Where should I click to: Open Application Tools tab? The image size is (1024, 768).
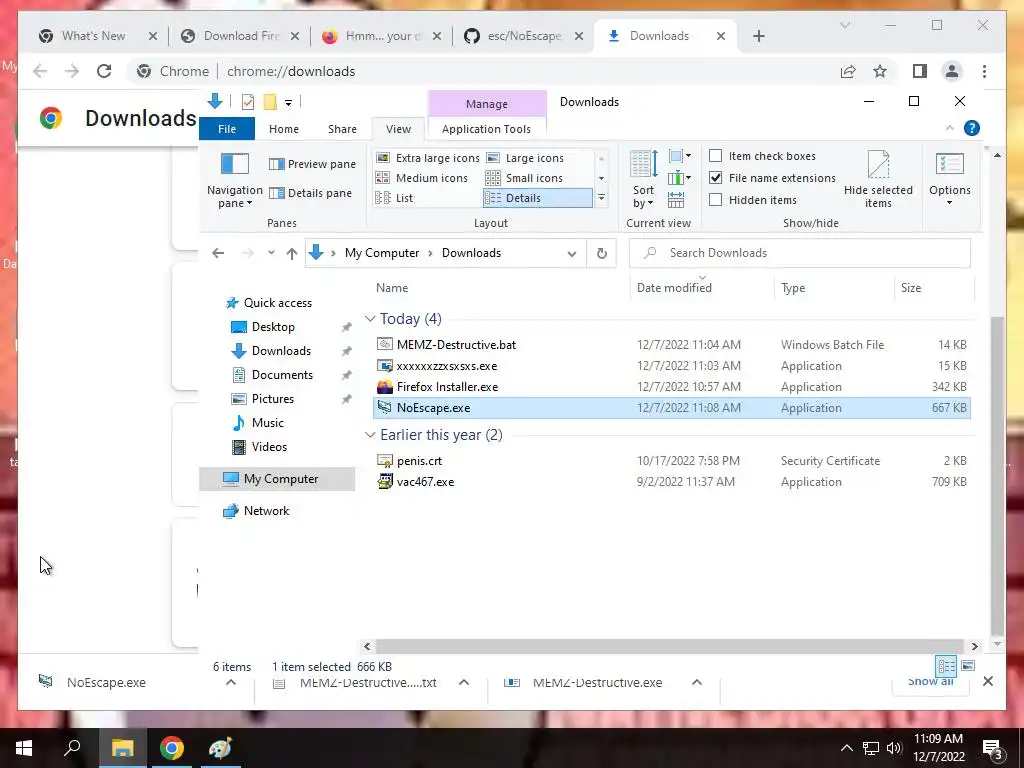point(486,129)
